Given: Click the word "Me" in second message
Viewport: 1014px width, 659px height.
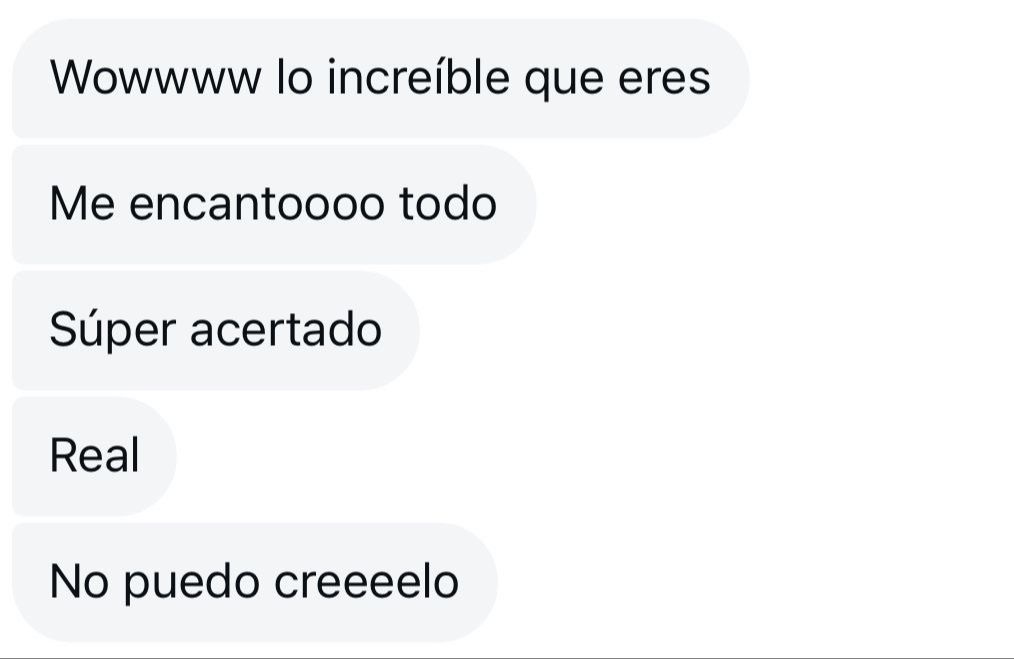Looking at the screenshot, I should point(82,204).
